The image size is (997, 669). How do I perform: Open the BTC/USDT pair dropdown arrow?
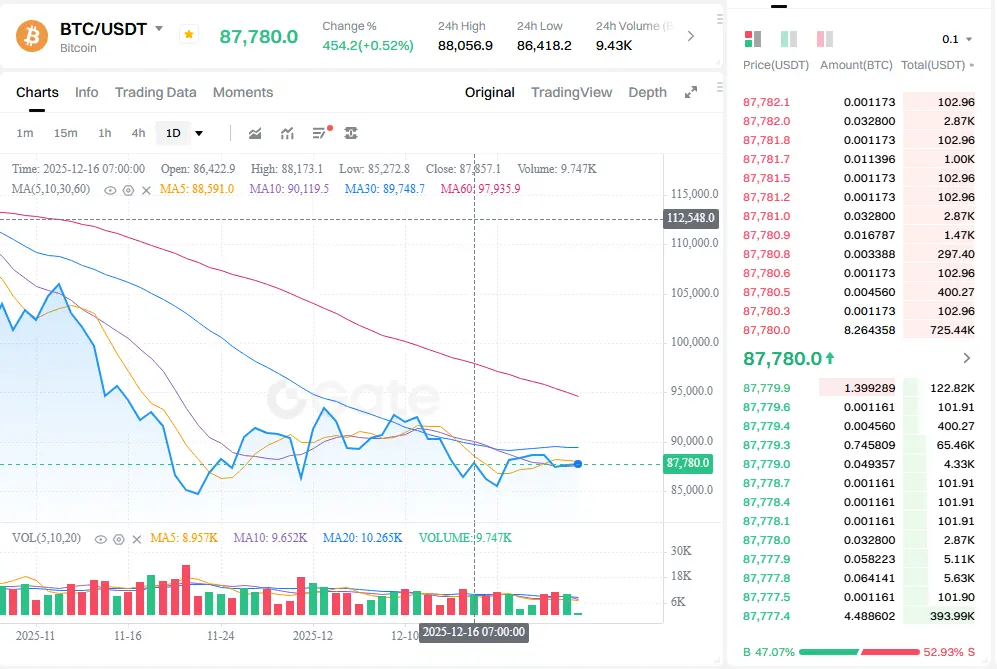pos(159,29)
